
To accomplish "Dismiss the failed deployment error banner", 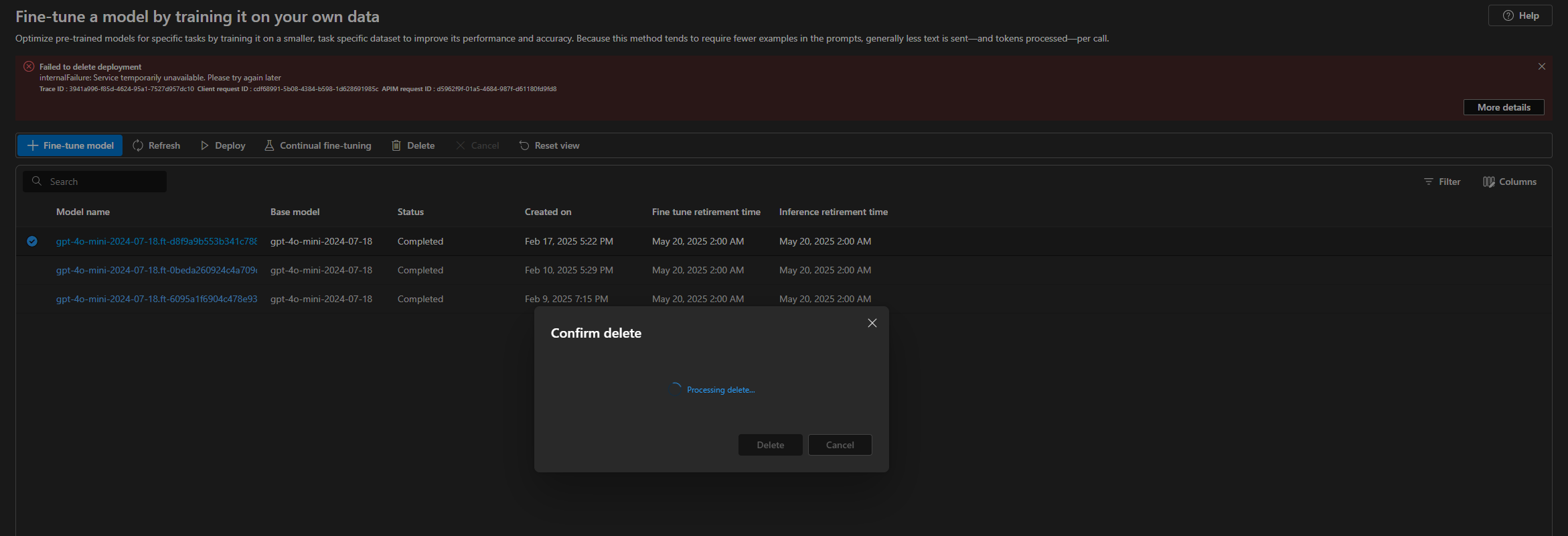I will tap(1542, 66).
